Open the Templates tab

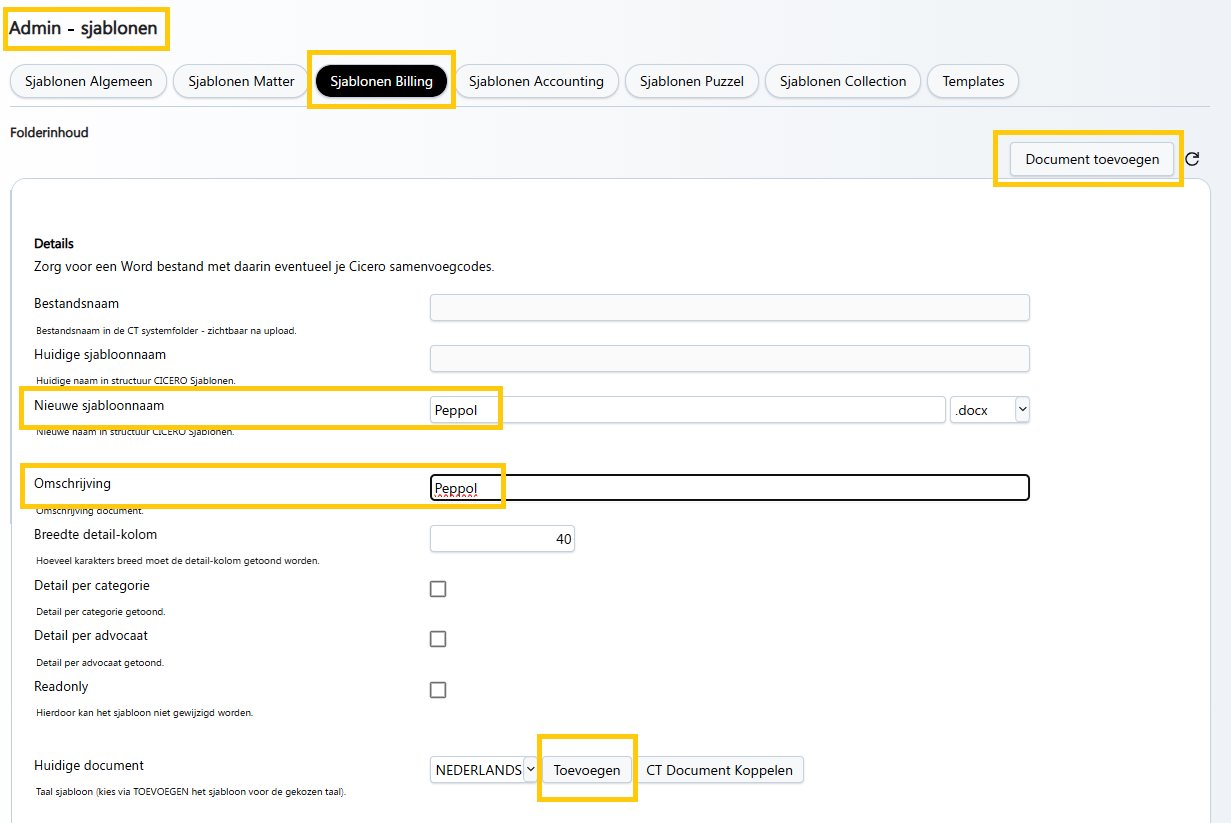click(x=973, y=82)
